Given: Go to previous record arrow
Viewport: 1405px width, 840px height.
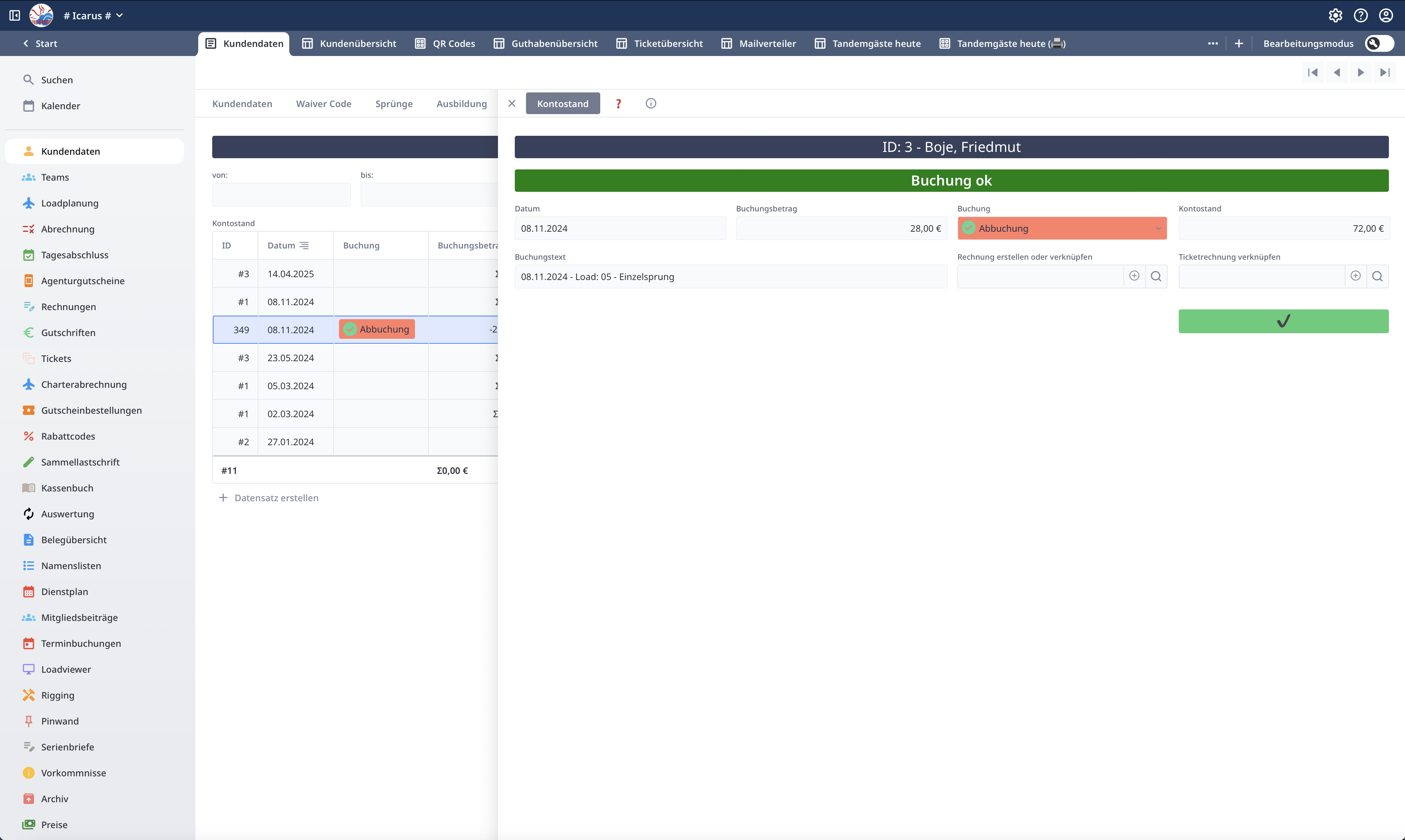Looking at the screenshot, I should (1336, 72).
